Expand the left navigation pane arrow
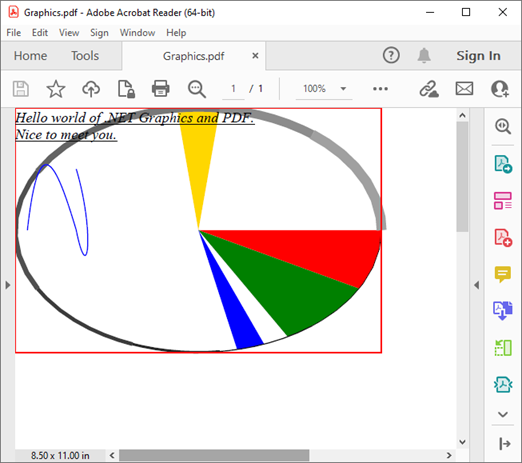 click(8, 285)
